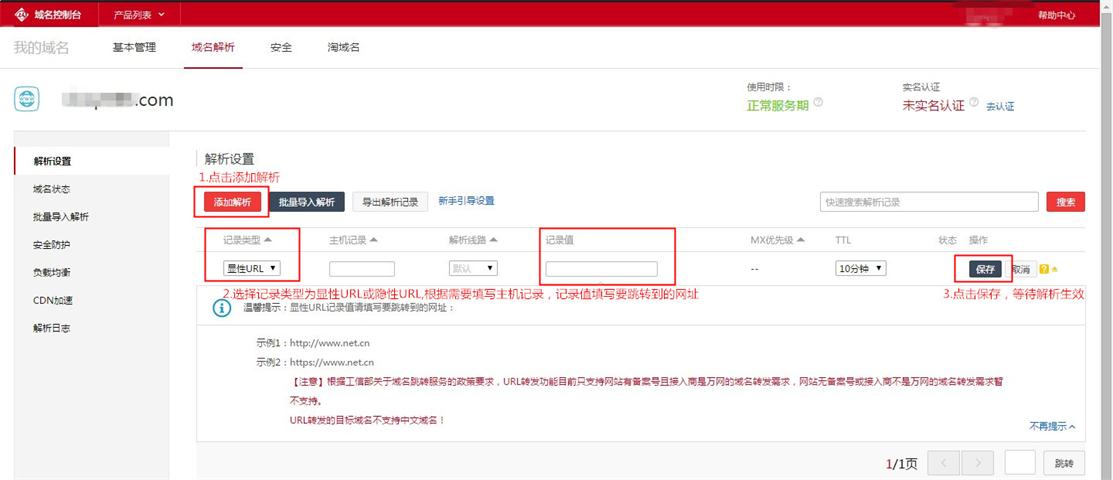1113x480 pixels.
Task: Go to 我的域名 heading link
Action: (41, 48)
